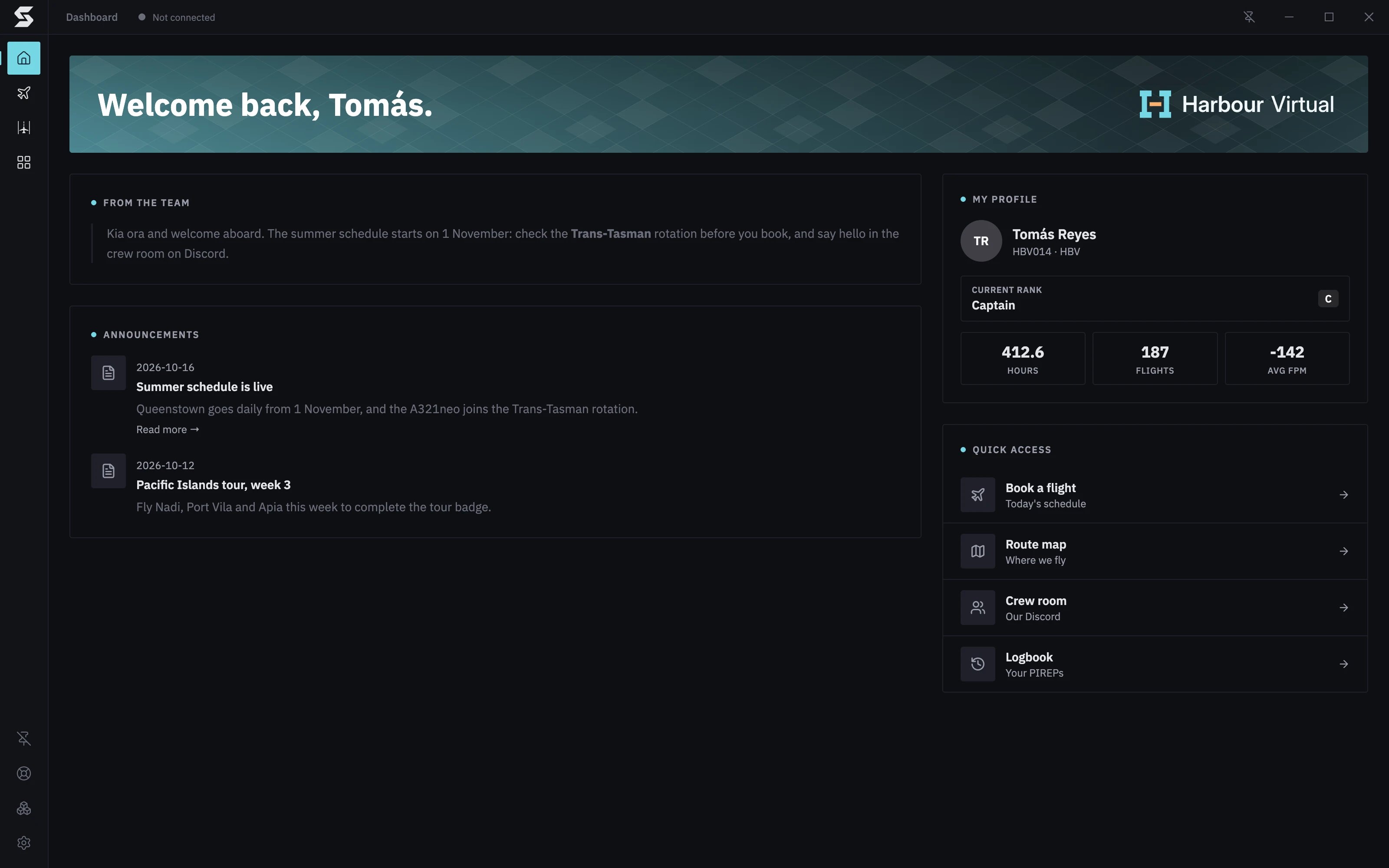1389x868 pixels.
Task: Click the Book a flight plane icon
Action: tap(978, 495)
